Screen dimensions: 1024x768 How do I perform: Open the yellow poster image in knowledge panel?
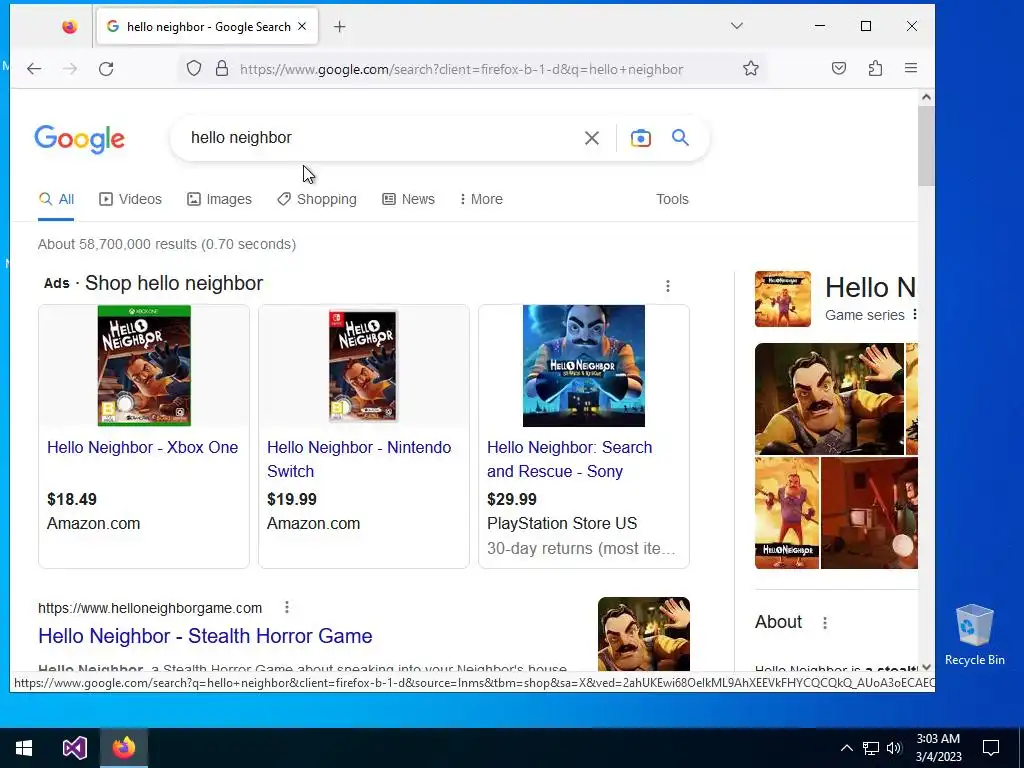787,513
